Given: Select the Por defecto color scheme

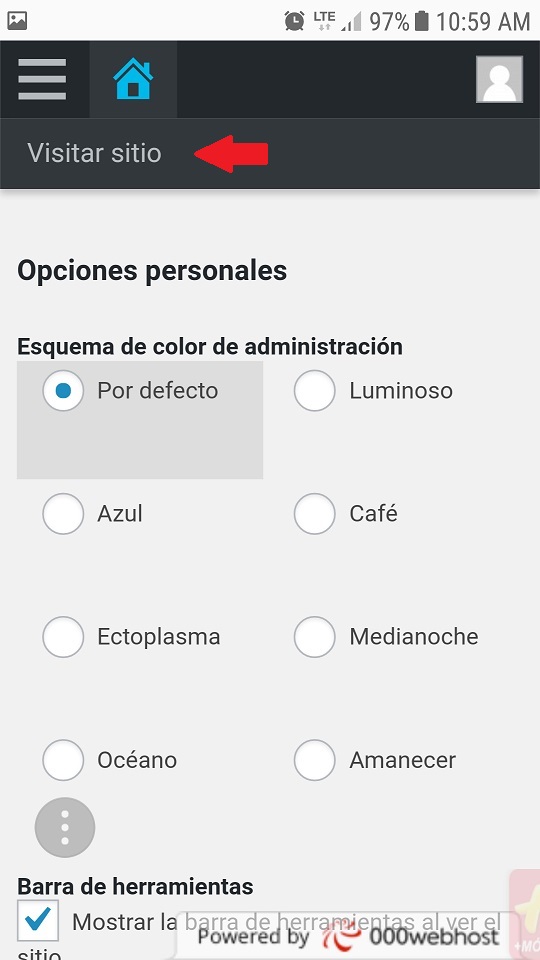Looking at the screenshot, I should click(x=63, y=390).
